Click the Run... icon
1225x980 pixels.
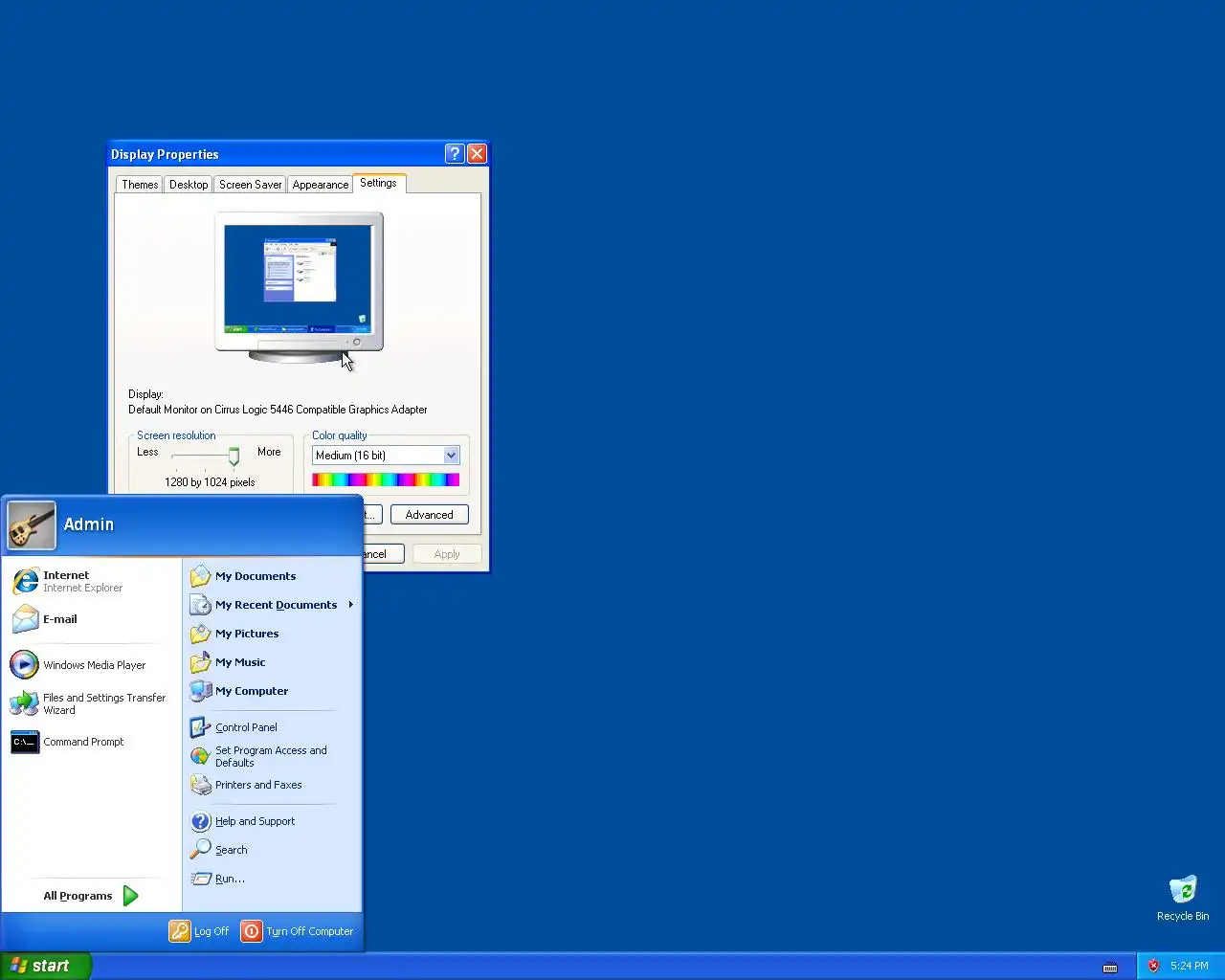coord(200,879)
